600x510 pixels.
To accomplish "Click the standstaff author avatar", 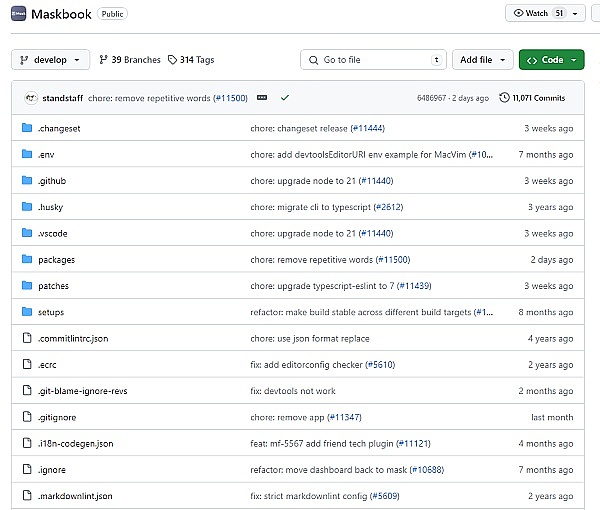I will click(x=31, y=98).
